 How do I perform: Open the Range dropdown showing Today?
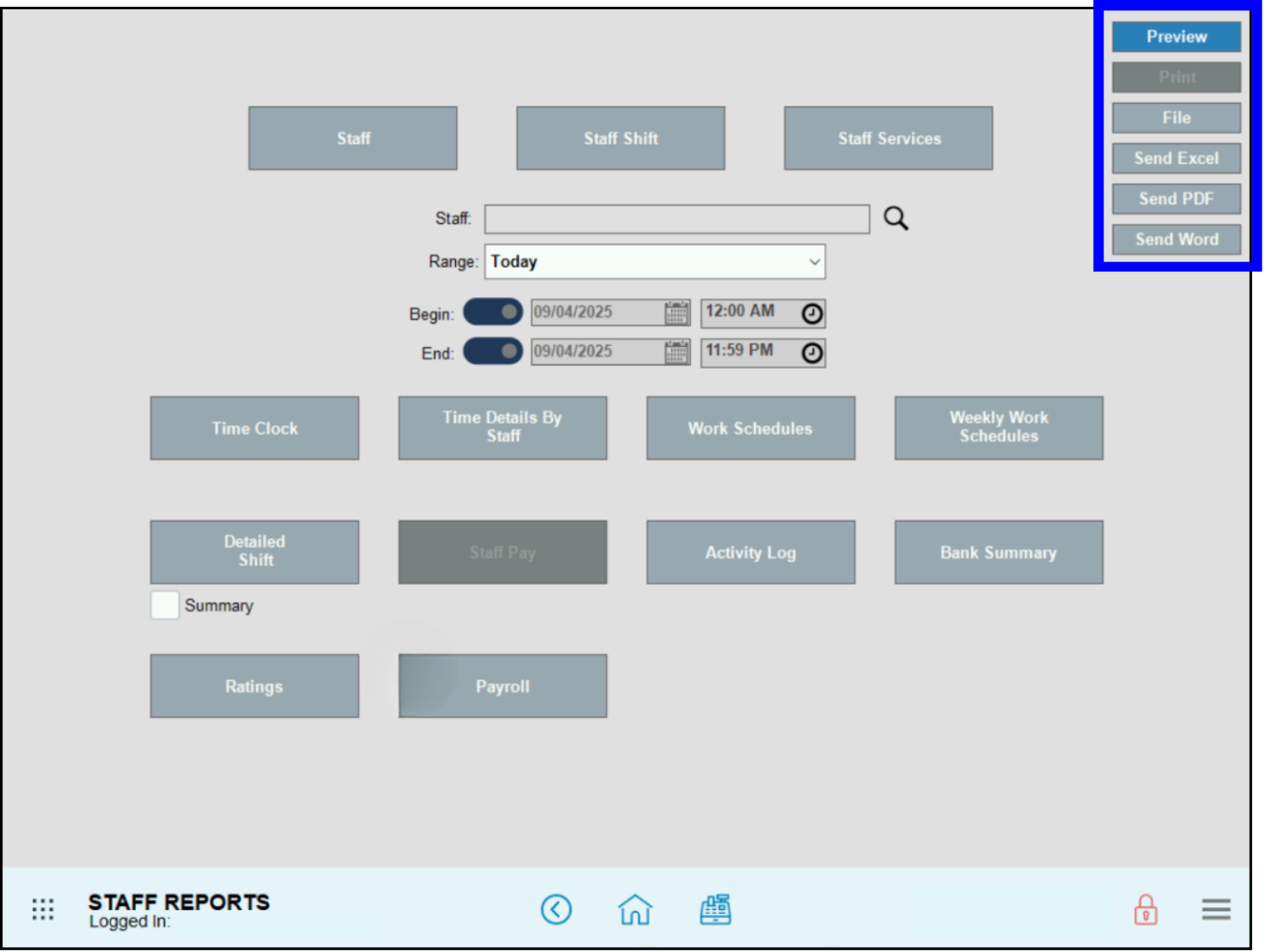tap(654, 262)
